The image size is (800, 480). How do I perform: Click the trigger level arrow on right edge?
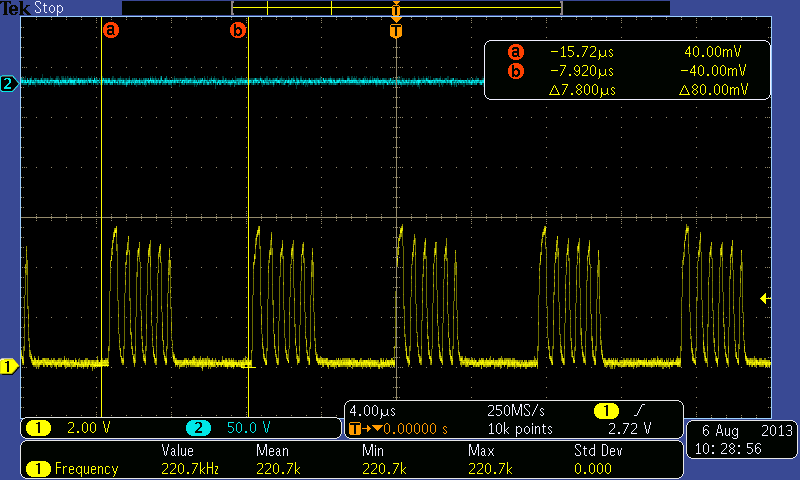coord(765,298)
